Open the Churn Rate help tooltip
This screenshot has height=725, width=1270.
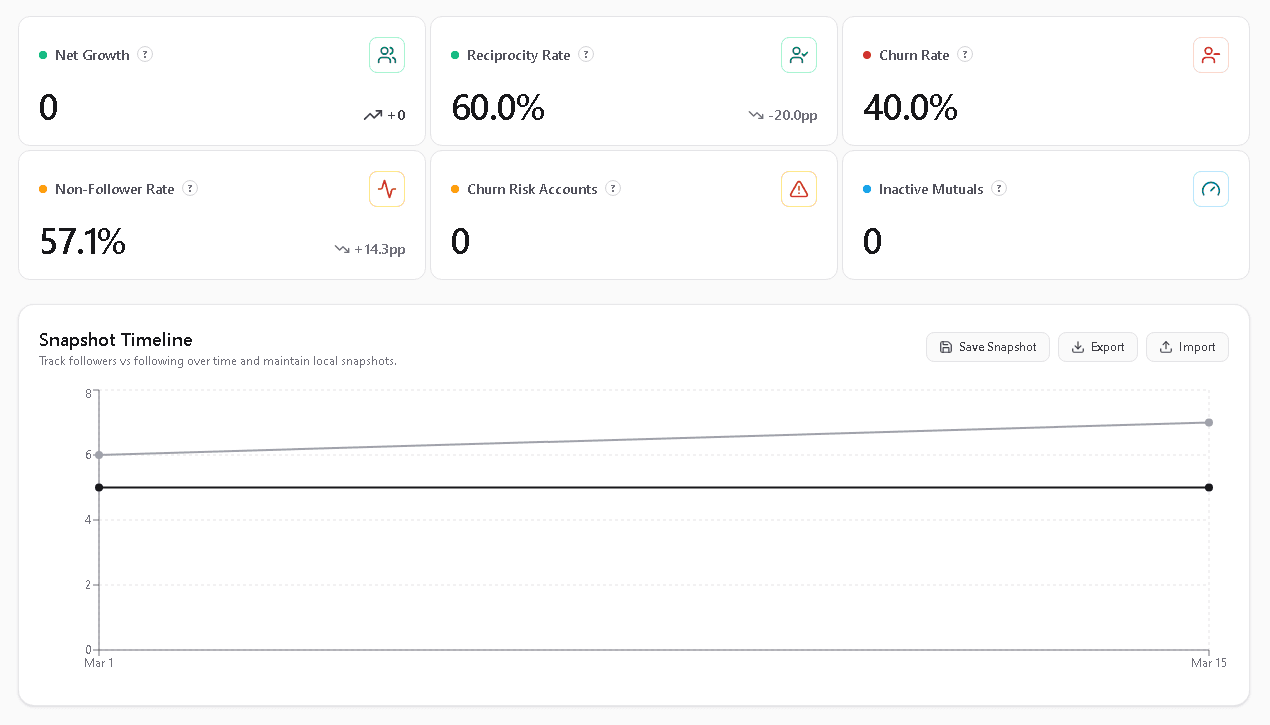coord(965,55)
